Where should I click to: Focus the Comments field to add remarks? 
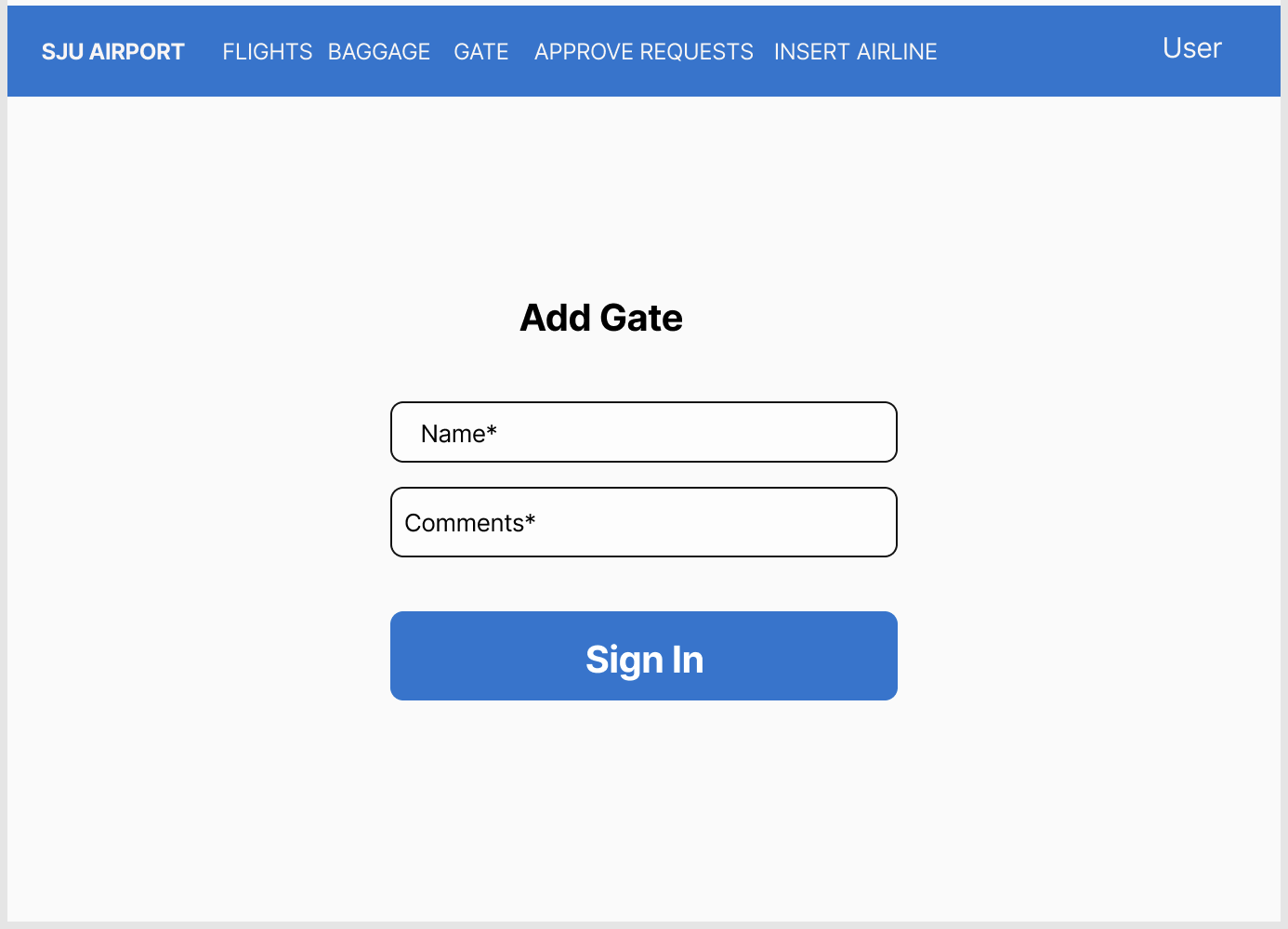643,522
